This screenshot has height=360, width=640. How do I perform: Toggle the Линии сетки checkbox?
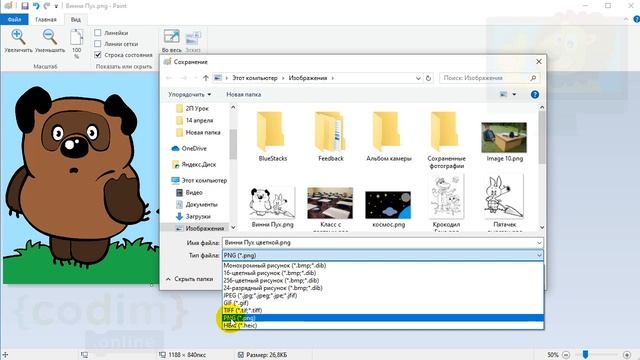pos(98,44)
